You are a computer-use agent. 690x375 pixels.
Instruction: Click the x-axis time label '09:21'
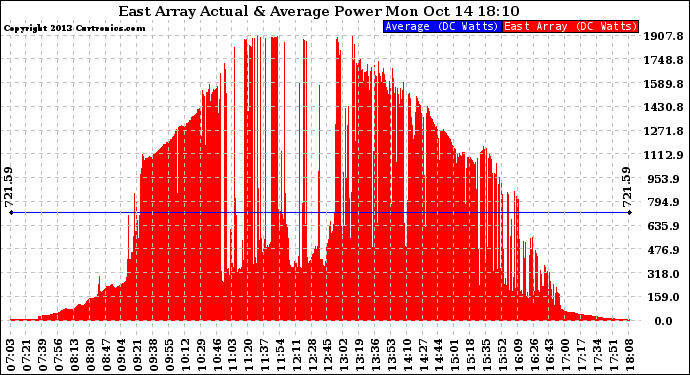click(138, 355)
